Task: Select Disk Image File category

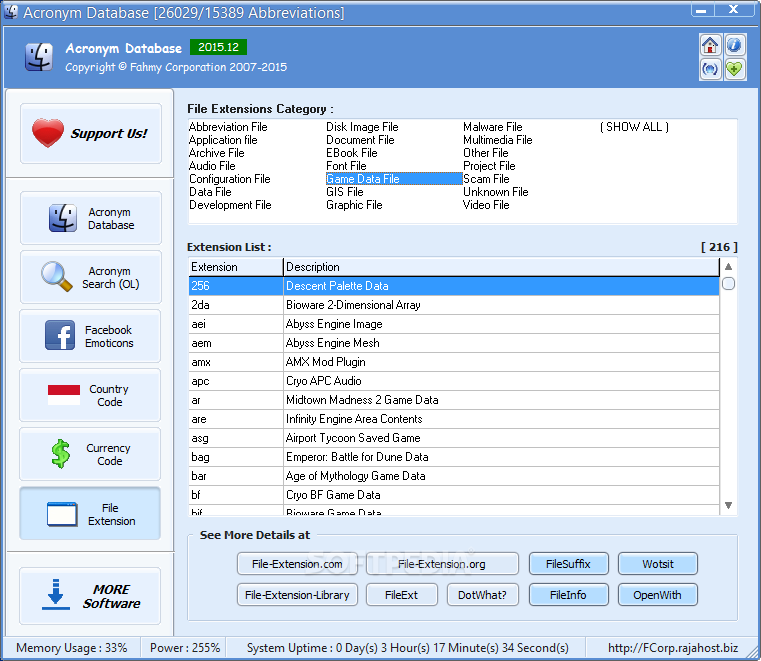Action: pos(362,127)
